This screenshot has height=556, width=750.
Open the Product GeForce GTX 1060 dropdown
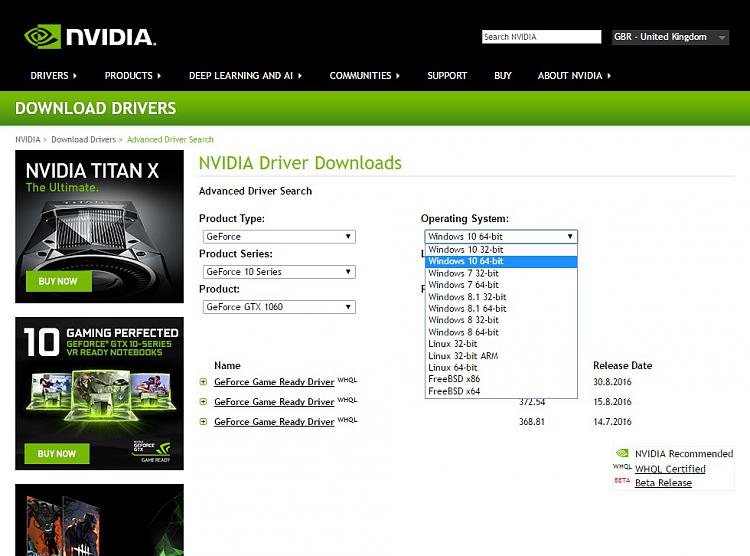pyautogui.click(x=279, y=307)
